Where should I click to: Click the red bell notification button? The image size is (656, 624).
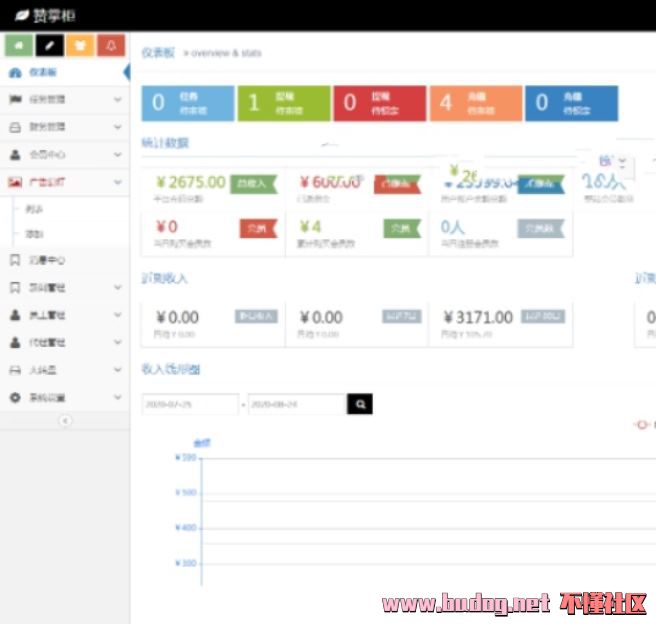coord(111,45)
